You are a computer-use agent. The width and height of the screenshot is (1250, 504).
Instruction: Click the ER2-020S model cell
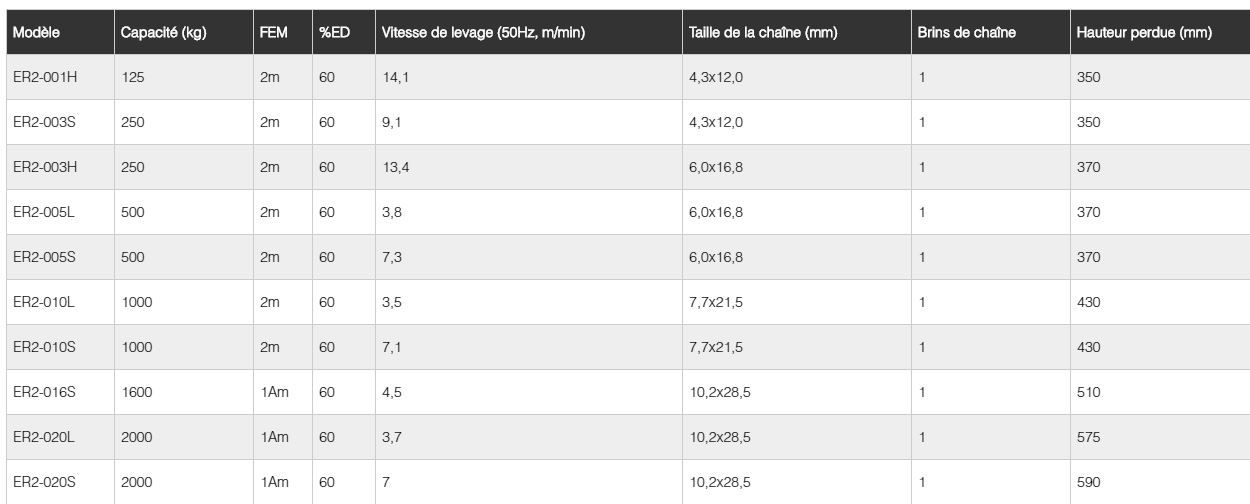45,482
